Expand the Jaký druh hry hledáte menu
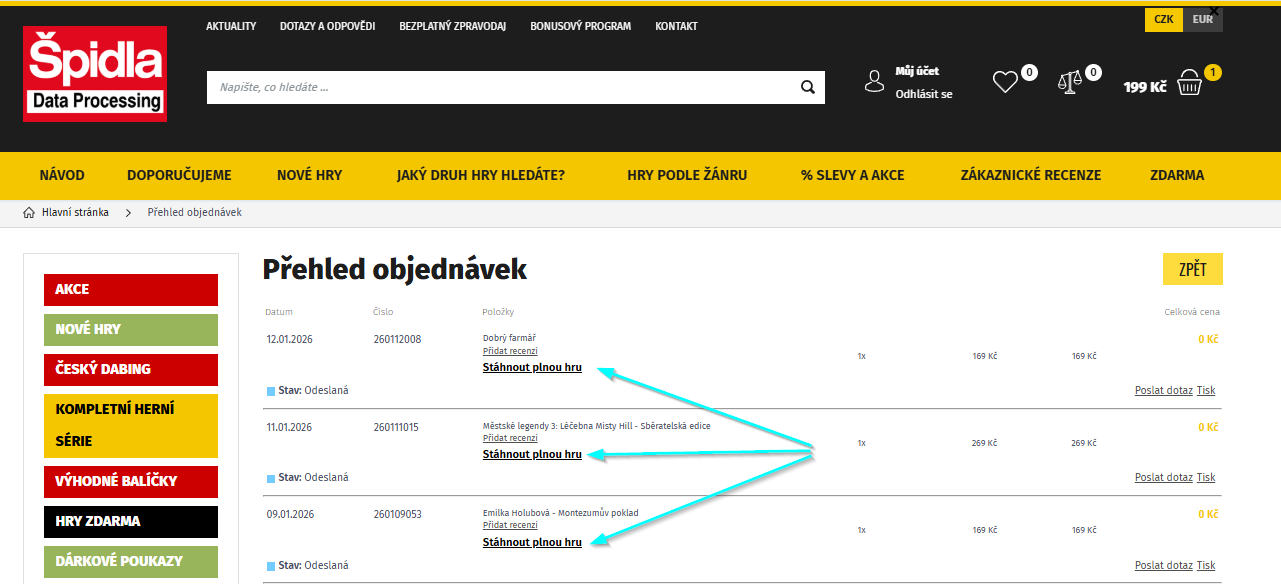This screenshot has width=1281, height=584. (x=481, y=175)
